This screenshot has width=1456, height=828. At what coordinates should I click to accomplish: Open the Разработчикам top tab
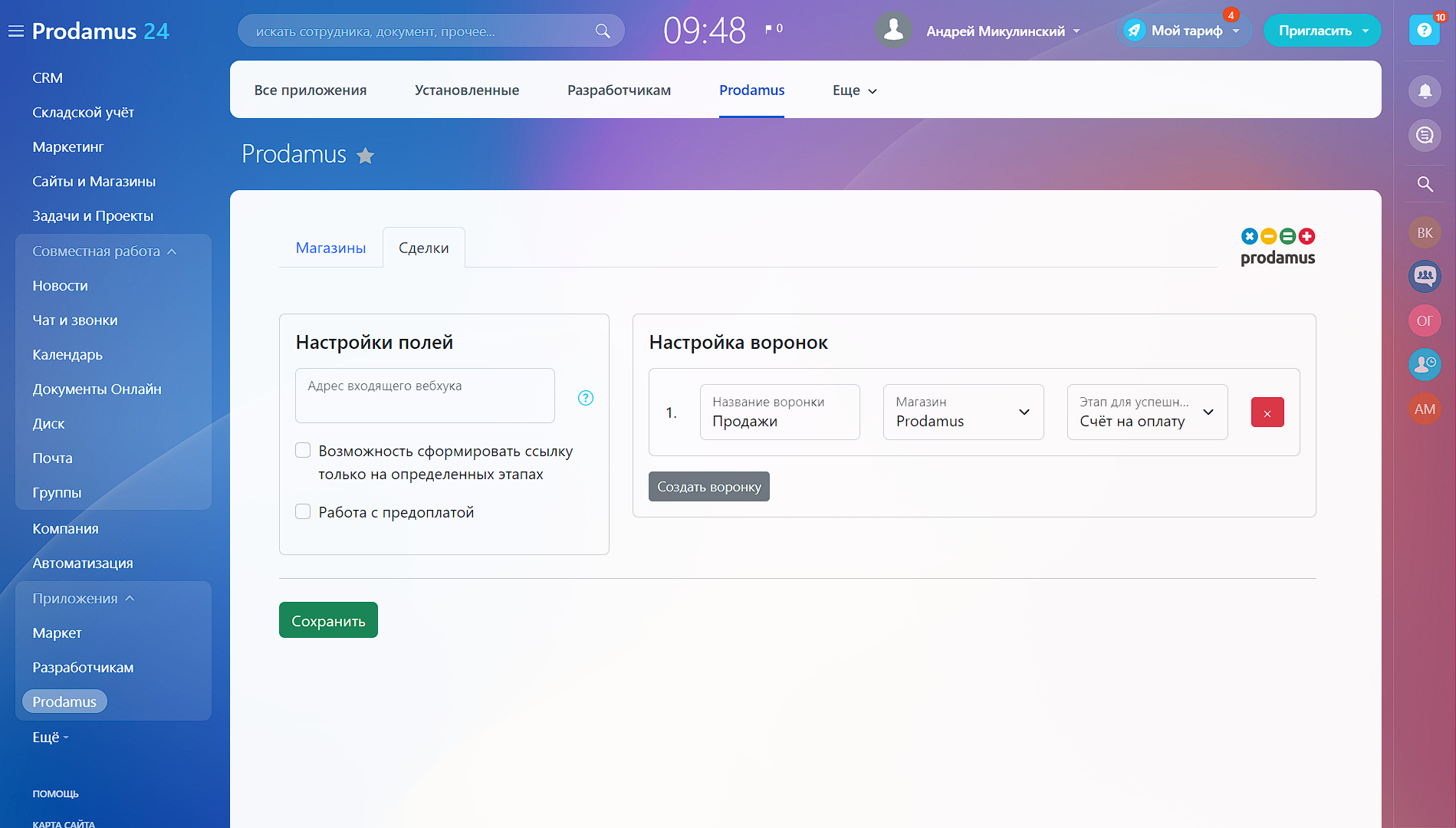point(619,90)
